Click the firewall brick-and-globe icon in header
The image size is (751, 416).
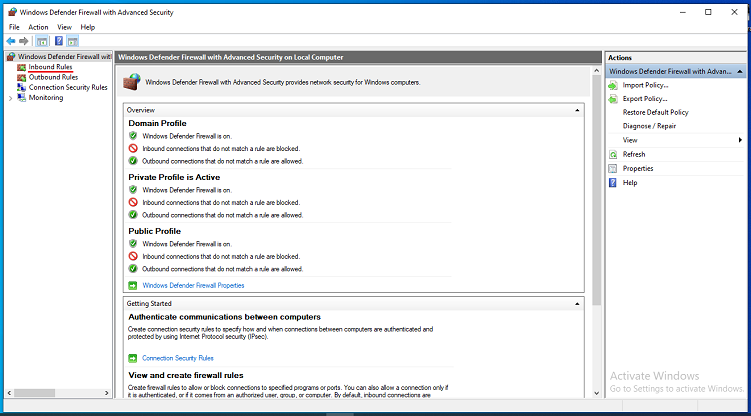(132, 82)
